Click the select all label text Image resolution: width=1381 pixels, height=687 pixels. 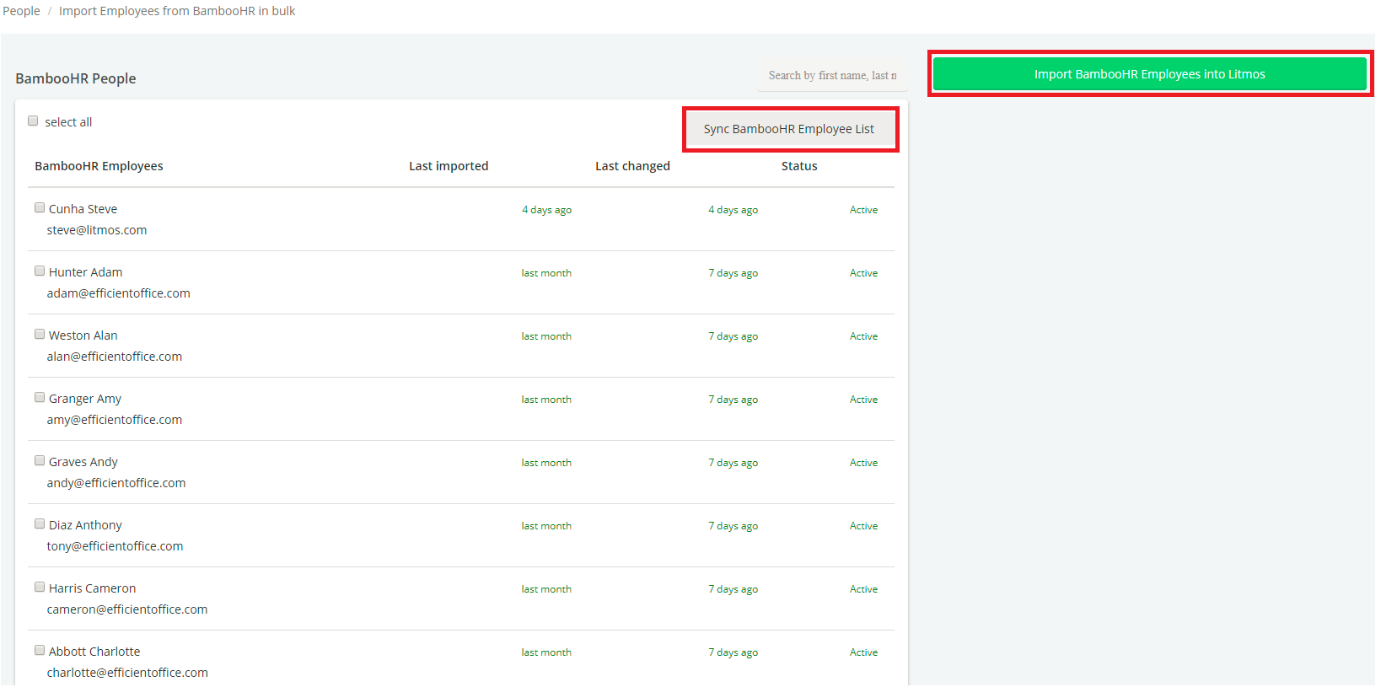click(68, 122)
